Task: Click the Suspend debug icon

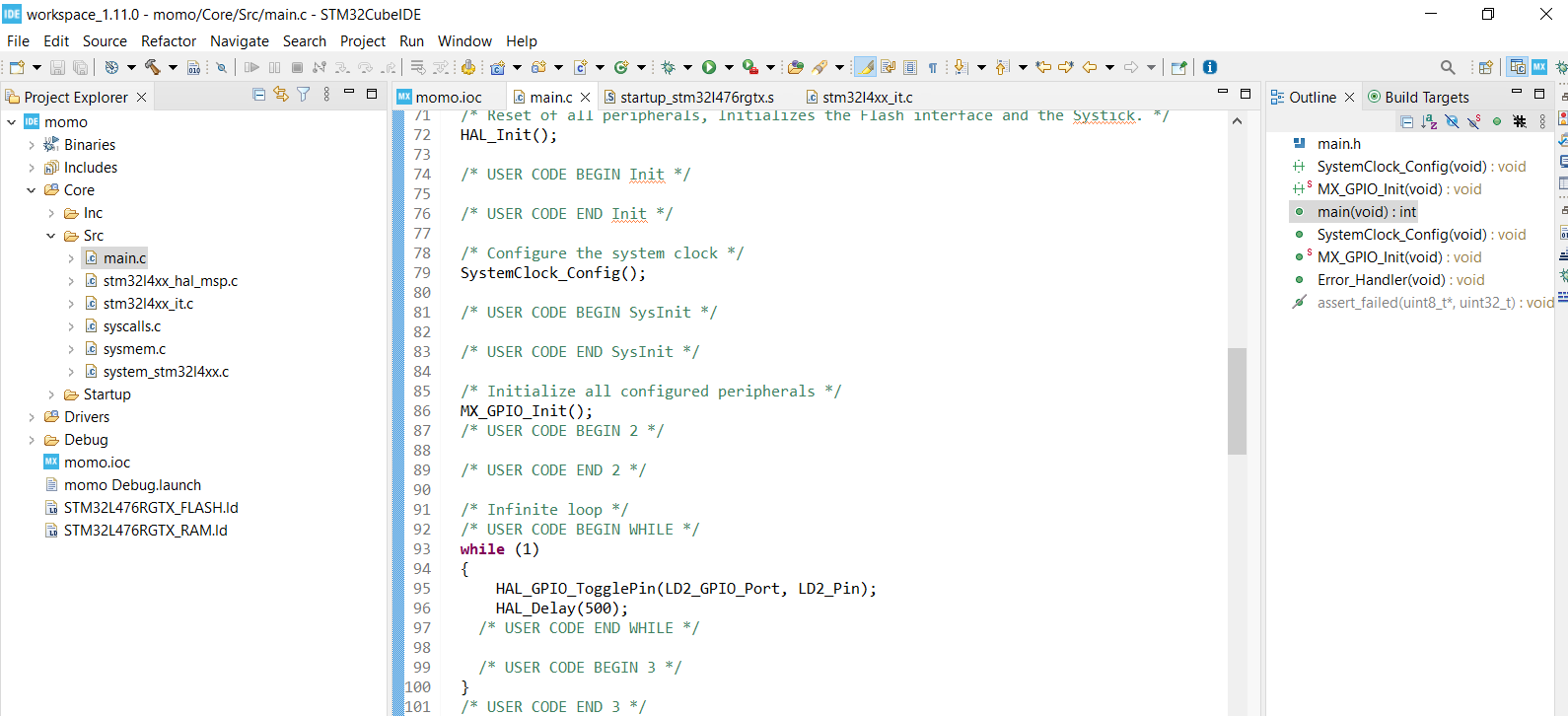Action: [x=274, y=67]
